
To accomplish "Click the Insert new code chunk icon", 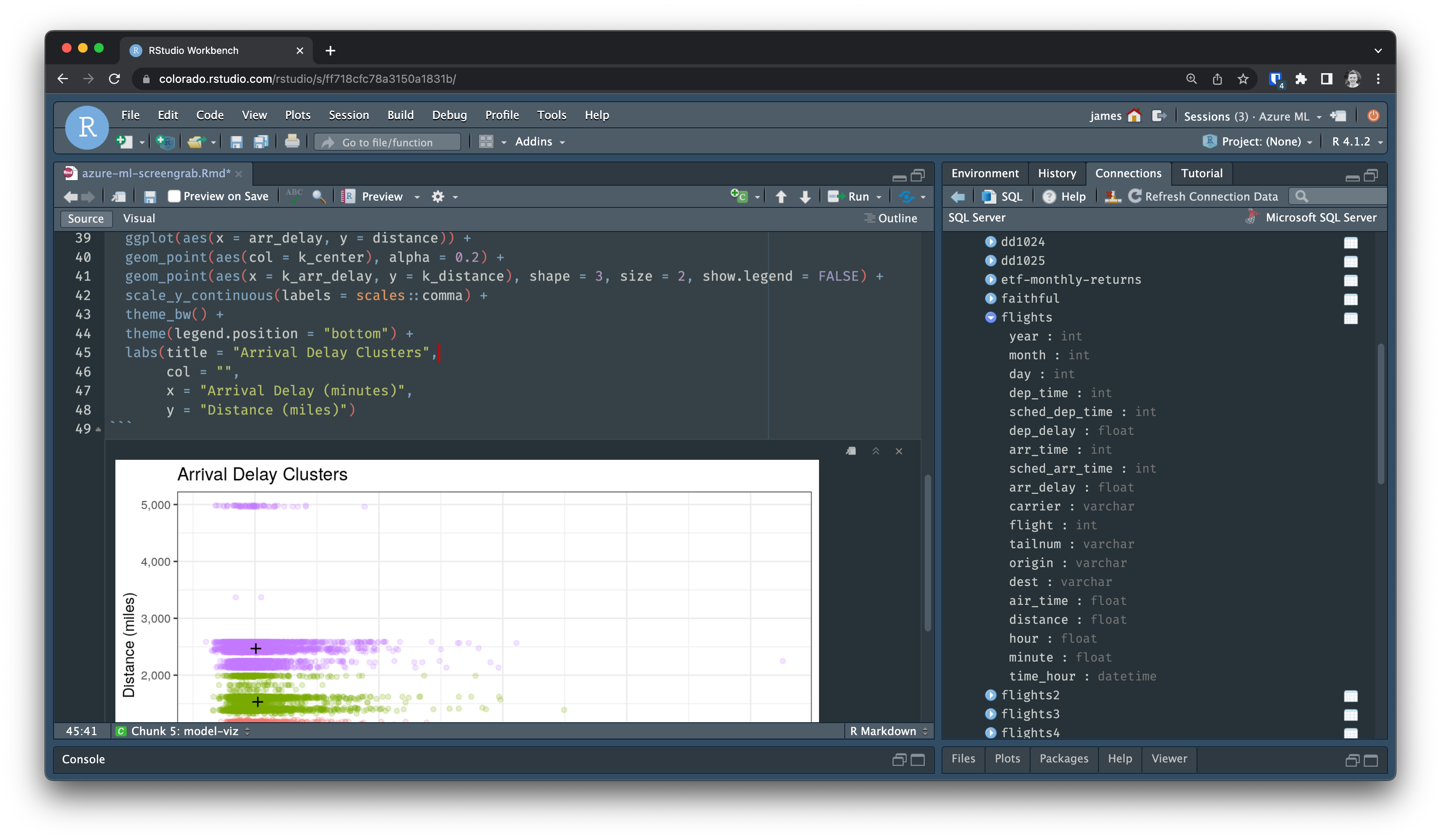I will pos(739,196).
